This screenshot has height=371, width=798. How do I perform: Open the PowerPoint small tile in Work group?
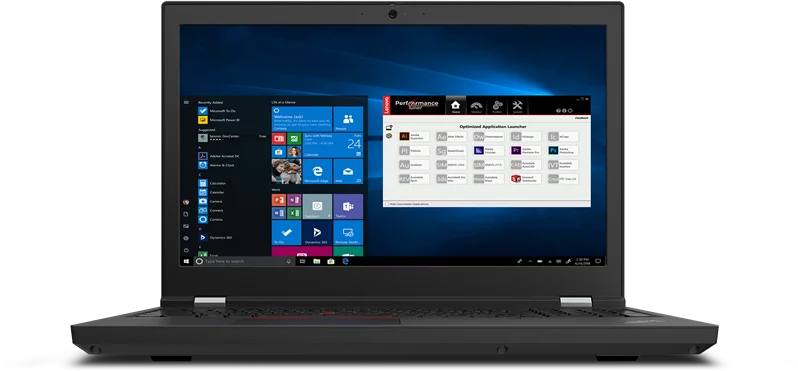tap(279, 200)
